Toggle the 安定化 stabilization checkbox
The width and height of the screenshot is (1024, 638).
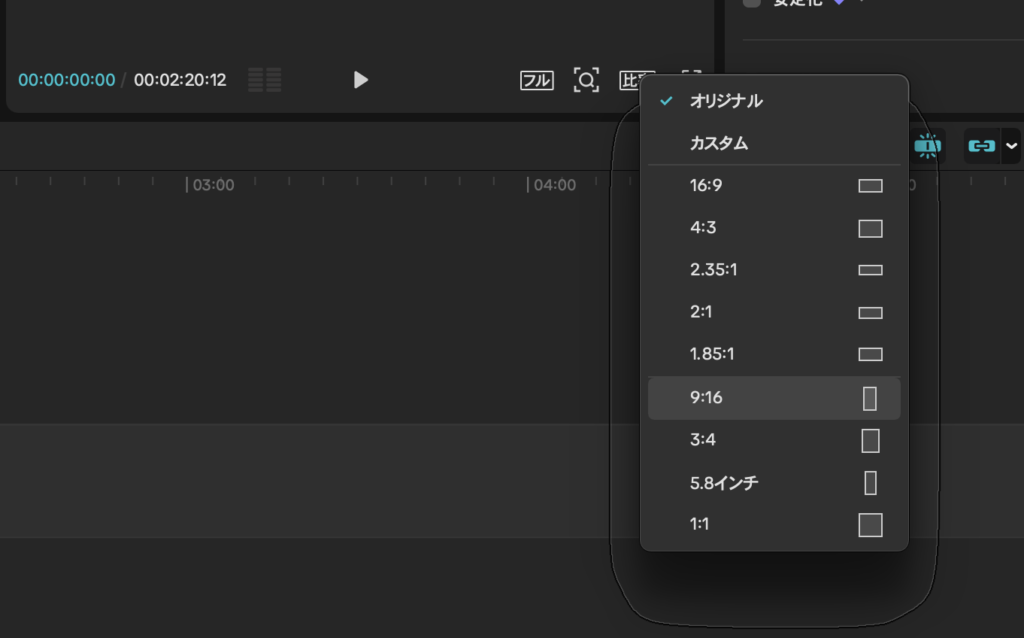tap(752, 3)
